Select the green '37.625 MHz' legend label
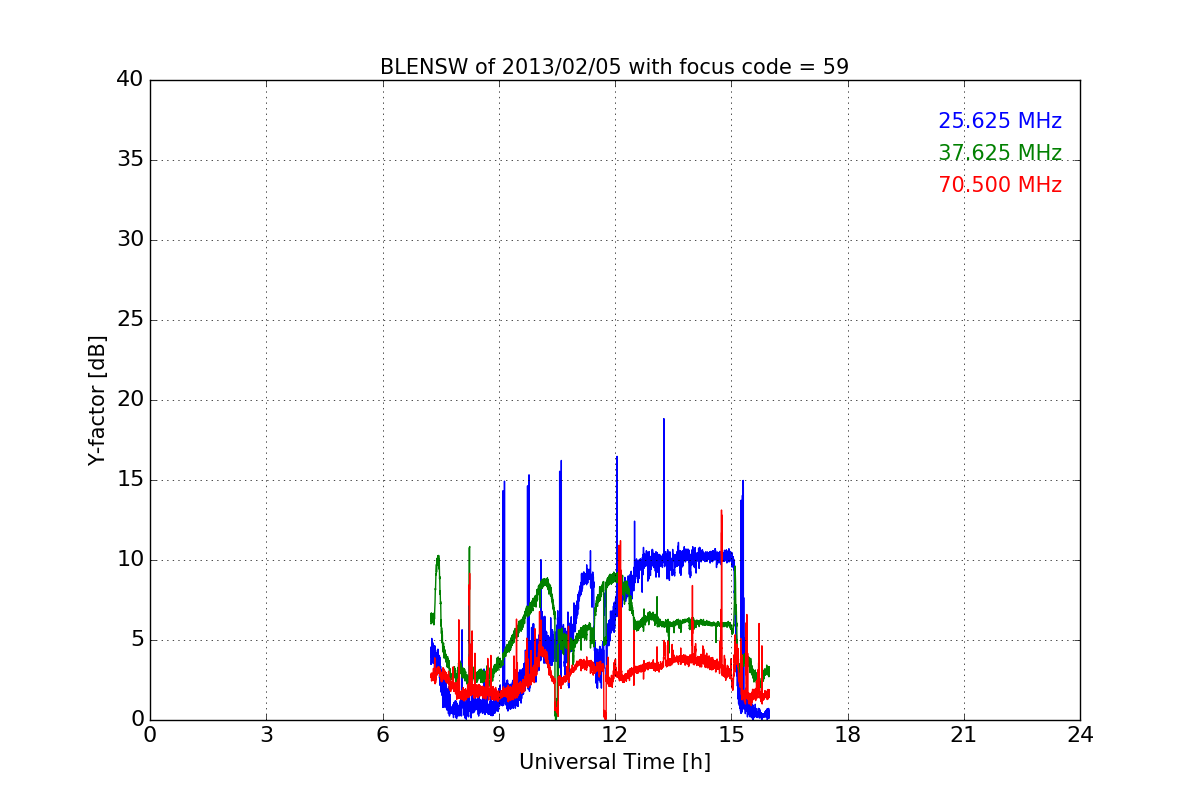The height and width of the screenshot is (800, 1200). [x=1000, y=153]
